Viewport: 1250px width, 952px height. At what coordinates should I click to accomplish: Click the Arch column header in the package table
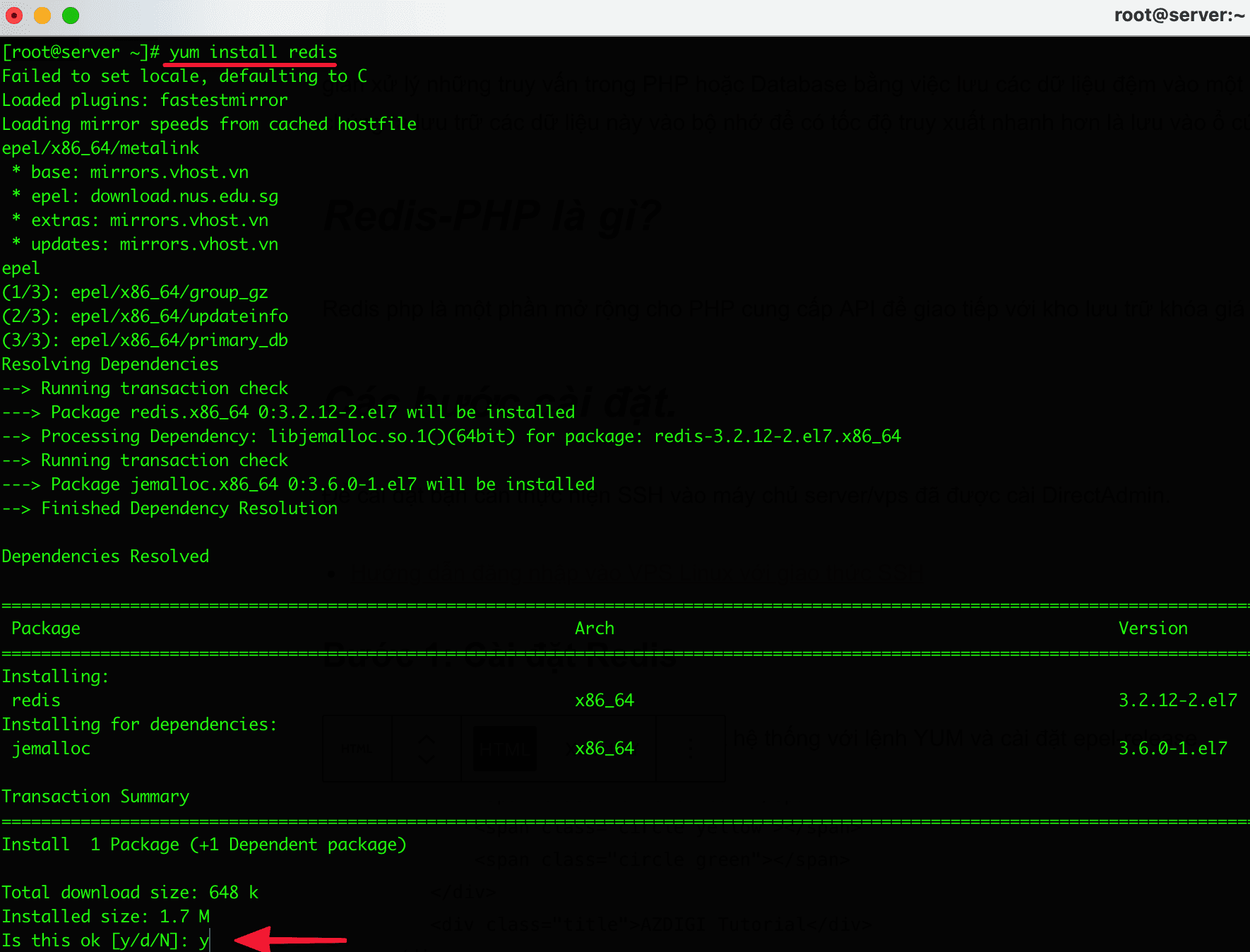pos(594,628)
